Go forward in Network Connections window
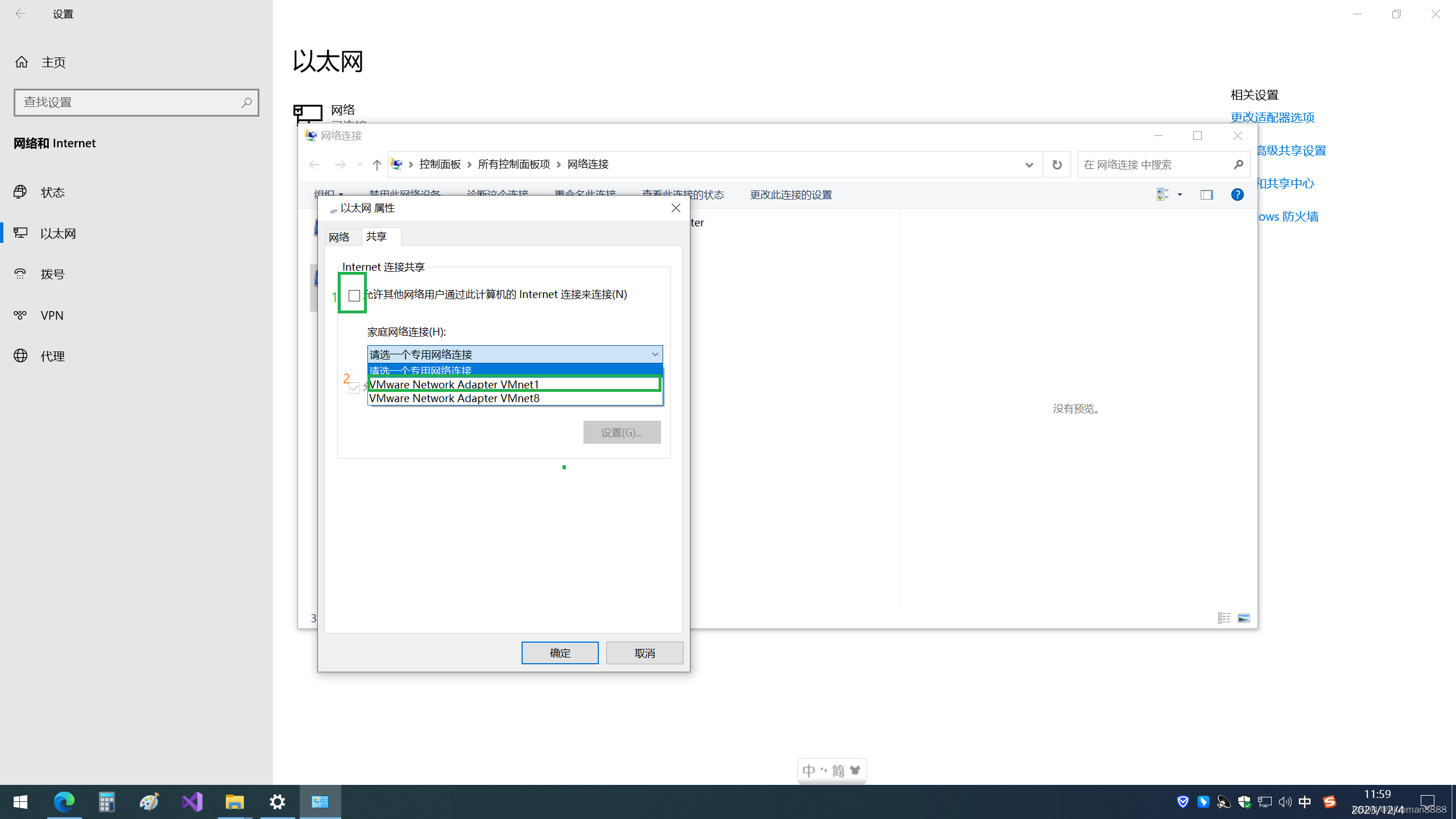This screenshot has width=1456, height=819. [x=340, y=164]
